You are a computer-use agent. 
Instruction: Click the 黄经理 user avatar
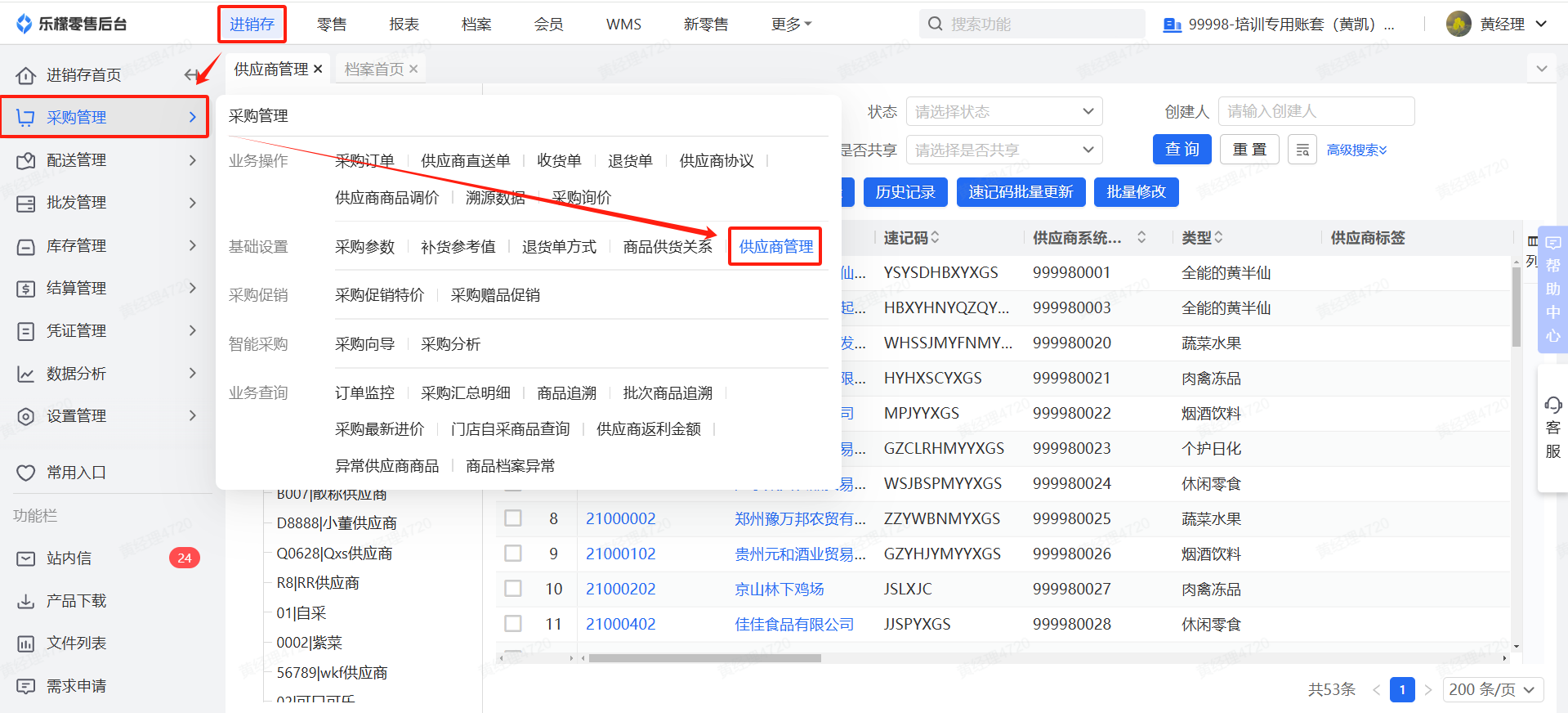1459,24
